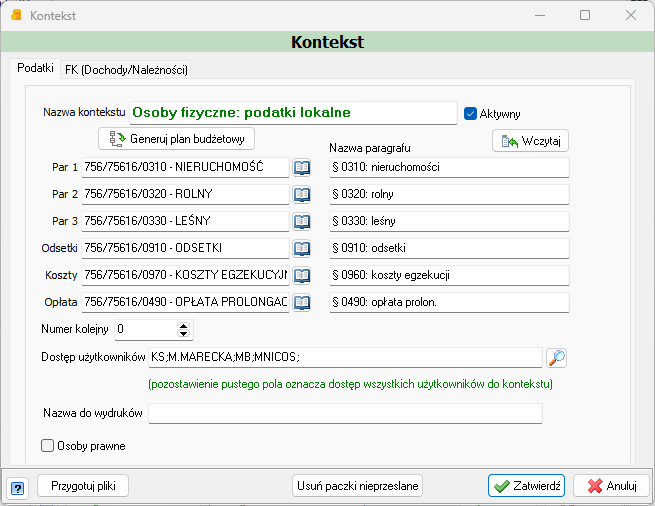The image size is (655, 506).
Task: Click Generuj plan budżetowy button
Action: 176,139
